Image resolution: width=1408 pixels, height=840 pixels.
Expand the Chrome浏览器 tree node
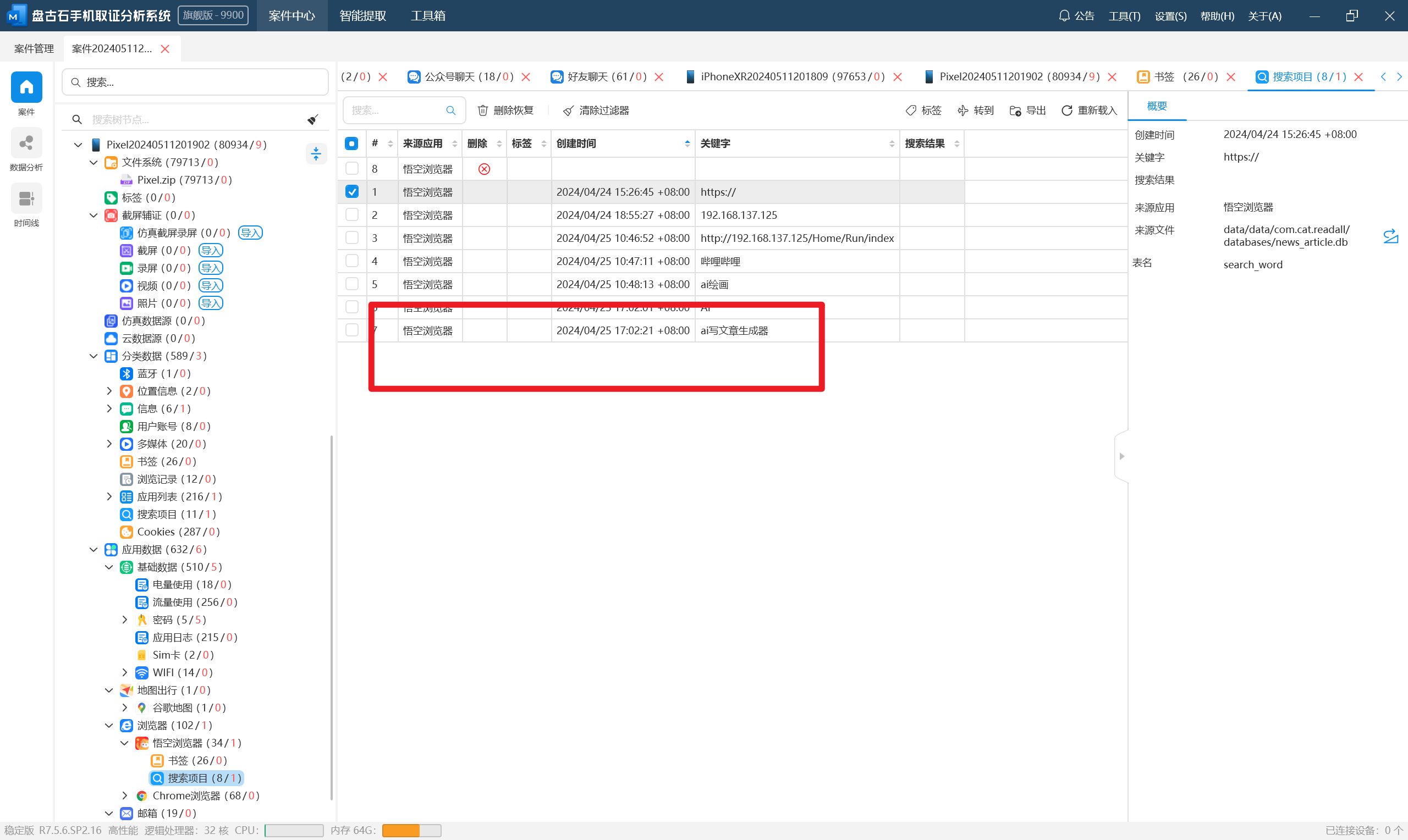(125, 795)
